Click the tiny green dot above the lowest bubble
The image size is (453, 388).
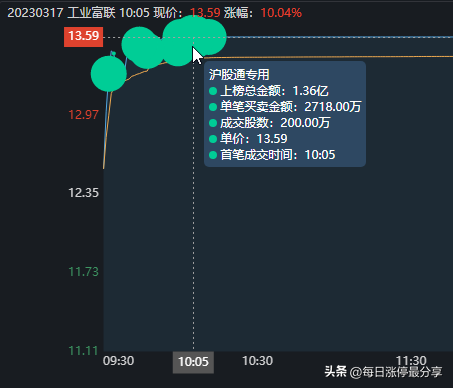(x=113, y=53)
